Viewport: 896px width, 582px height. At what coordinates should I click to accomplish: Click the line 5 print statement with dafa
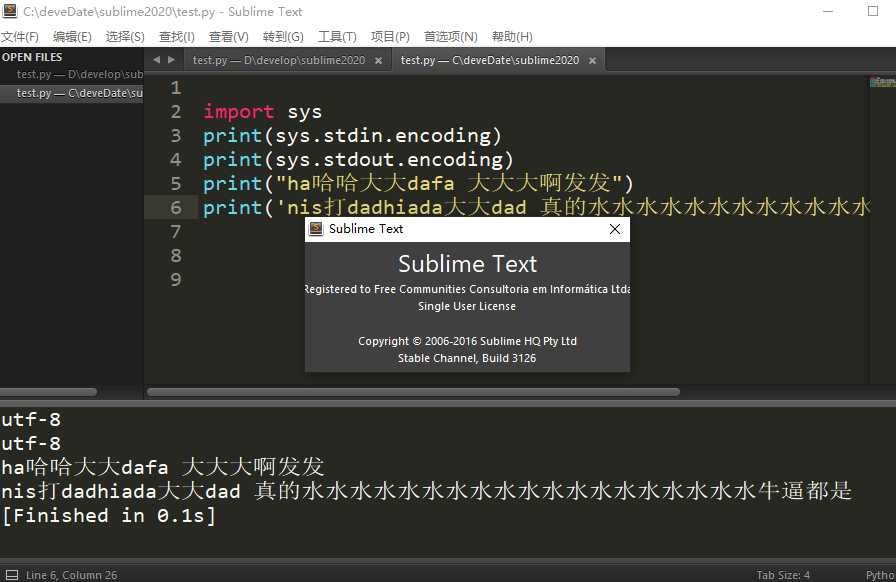coord(418,184)
